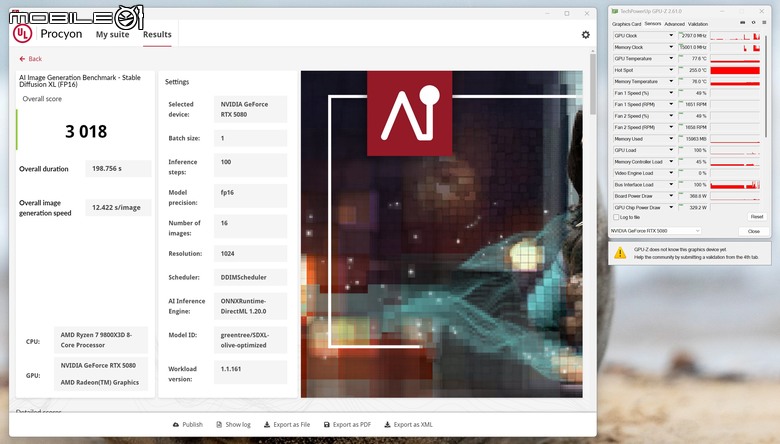Screen dimensions: 780x444
Task: Click Inference steps value 100
Action: (x=250, y=165)
